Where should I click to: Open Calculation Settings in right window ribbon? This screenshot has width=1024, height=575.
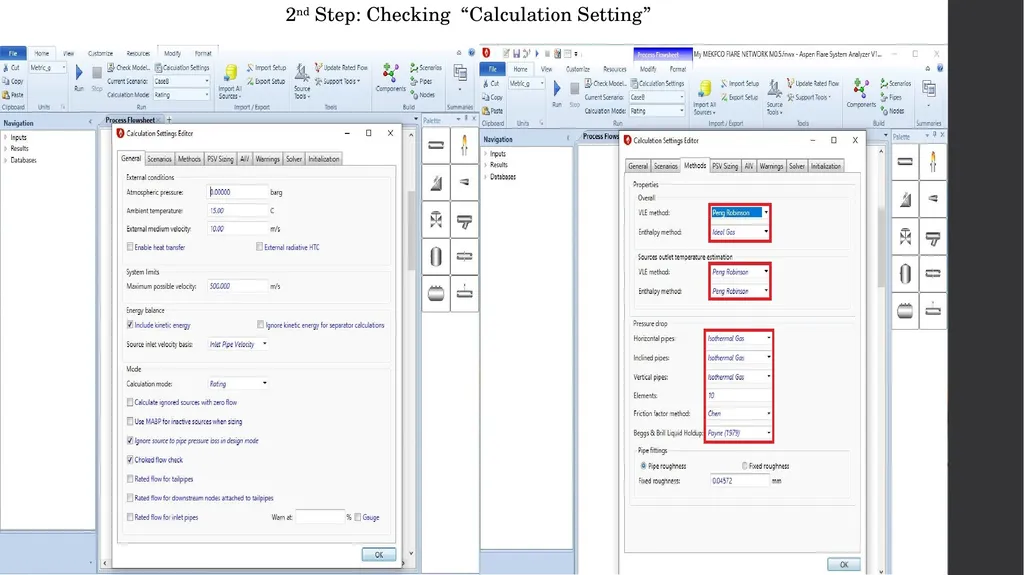656,84
